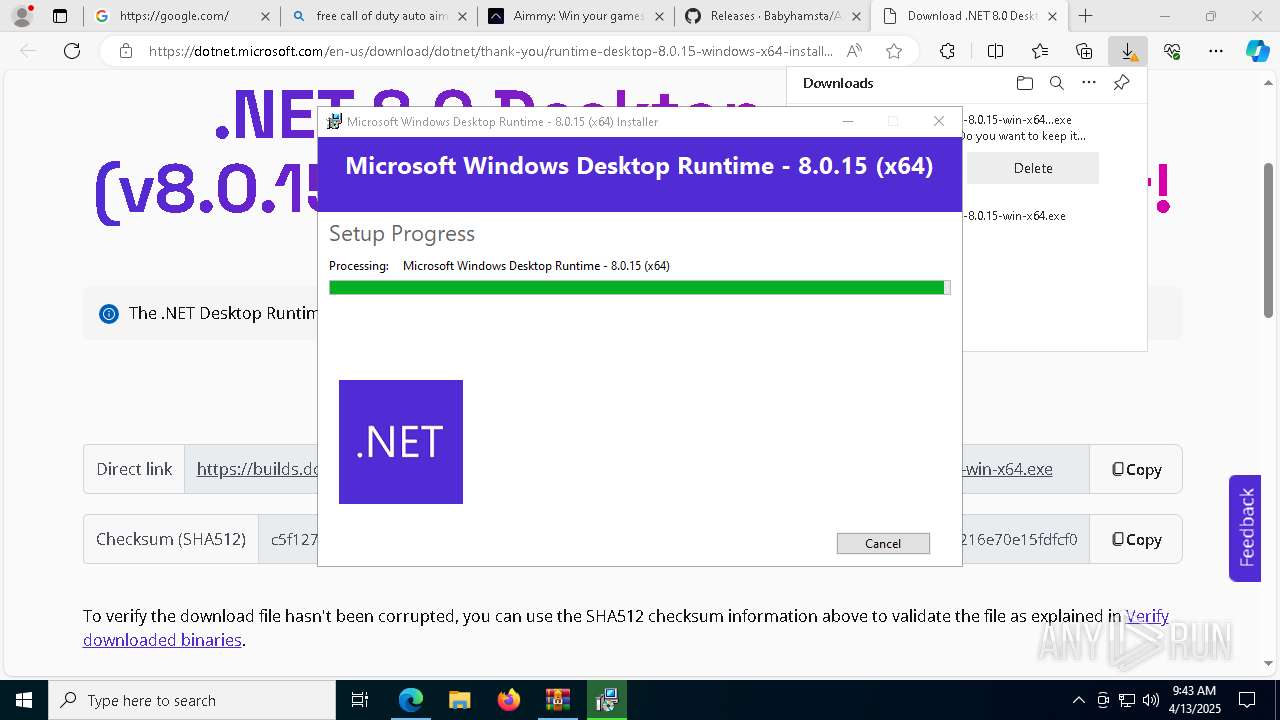Open the Windows Start menu

click(24, 700)
